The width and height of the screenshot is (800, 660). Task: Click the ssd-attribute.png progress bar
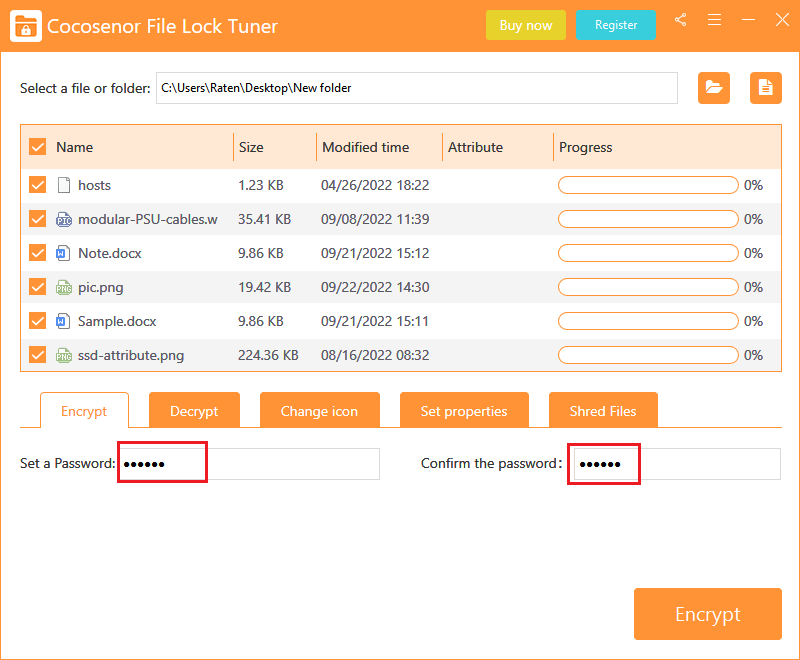tap(648, 355)
